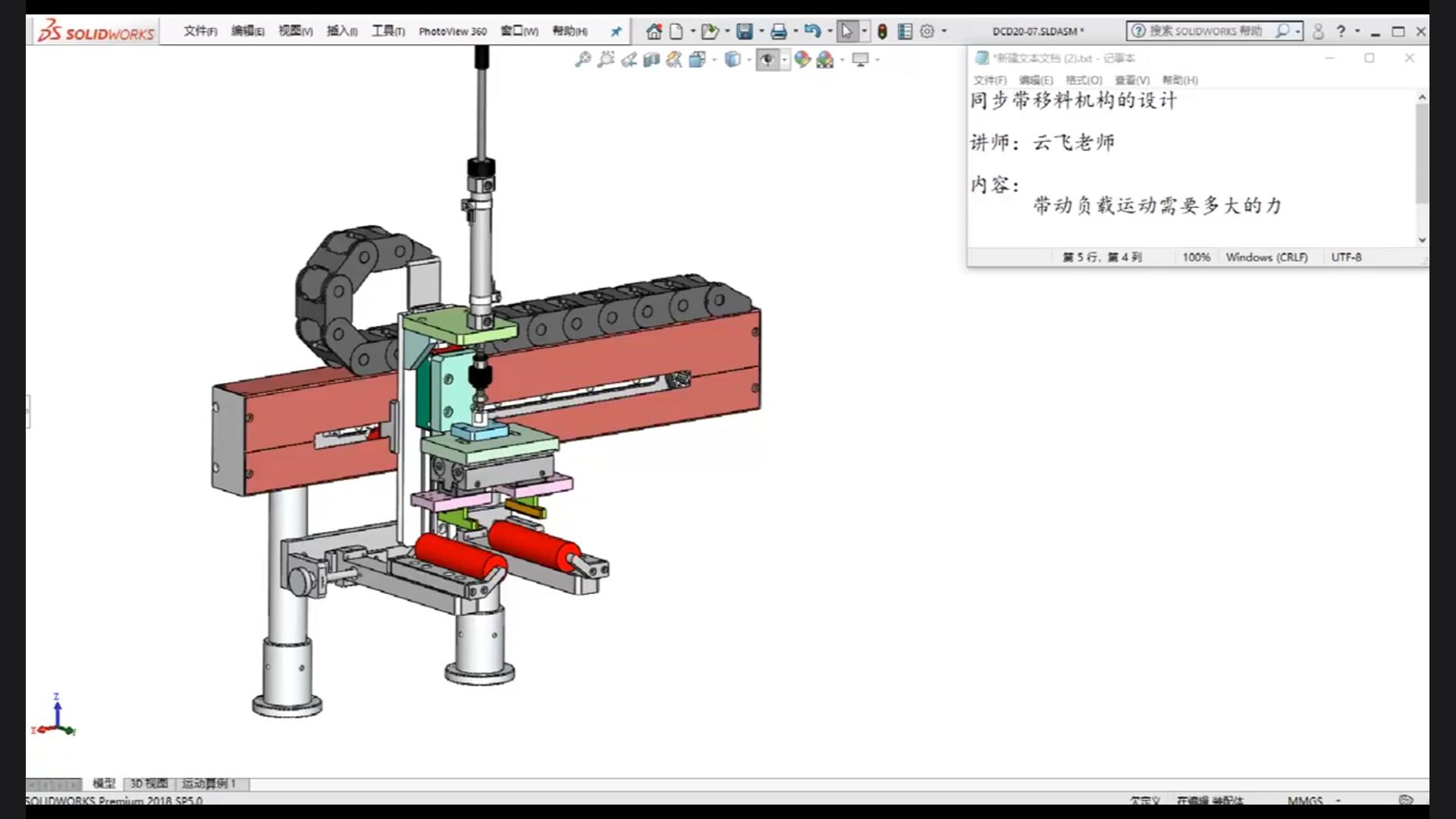Open the Options gear icon
Screen dimensions: 1456x819
pos(927,32)
